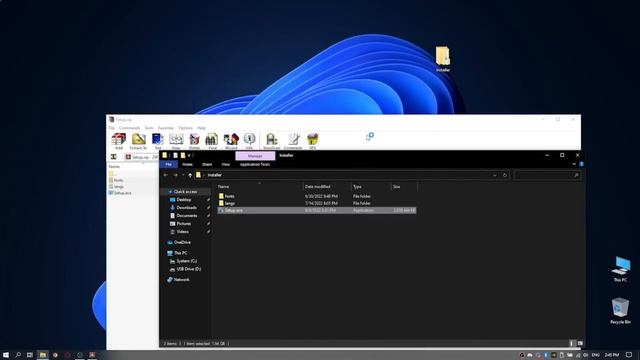Open the Quick Access Toolbar customize dropdown
The image size is (640, 360).
tap(189, 156)
